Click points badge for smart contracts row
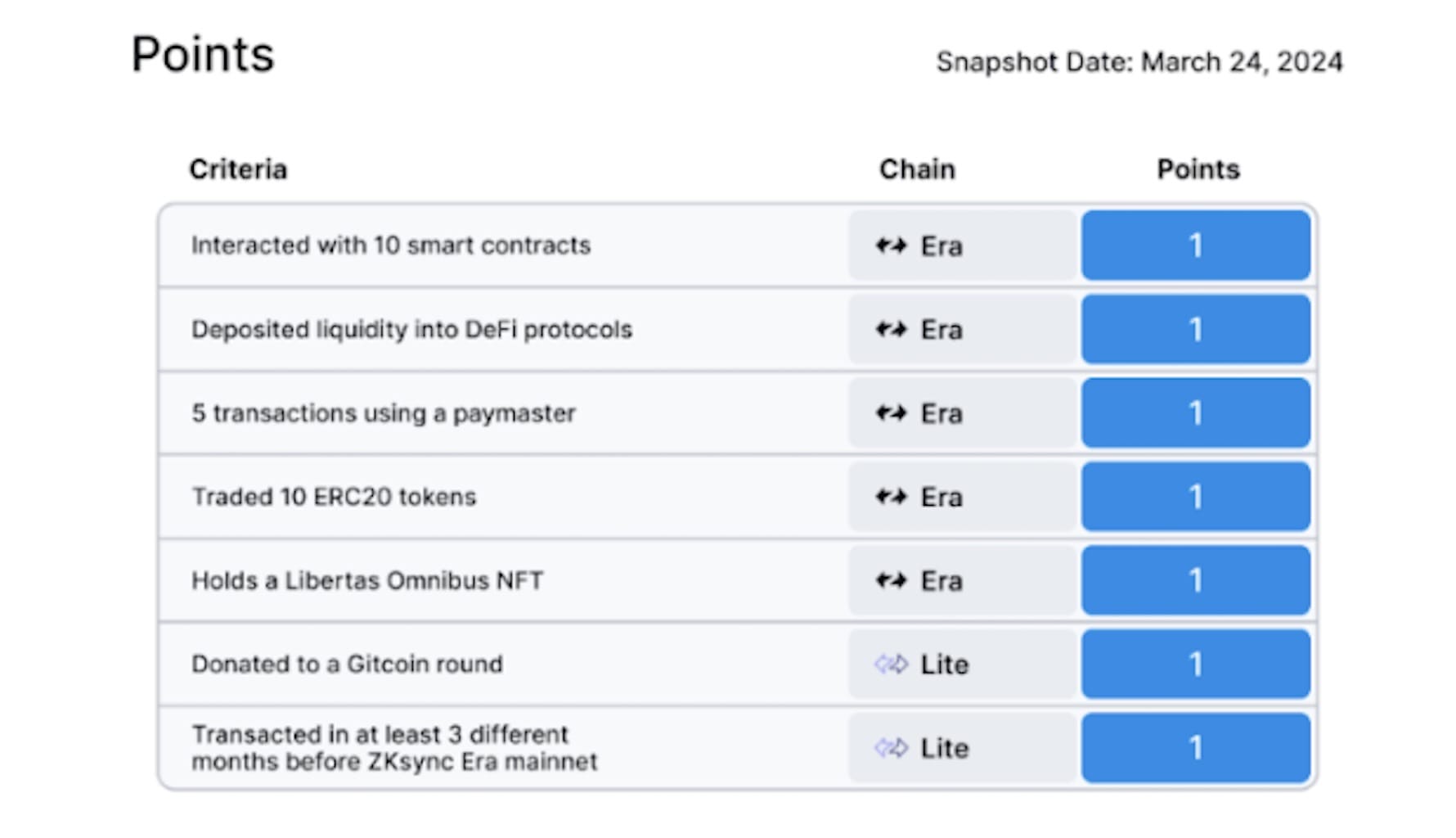 point(1195,246)
